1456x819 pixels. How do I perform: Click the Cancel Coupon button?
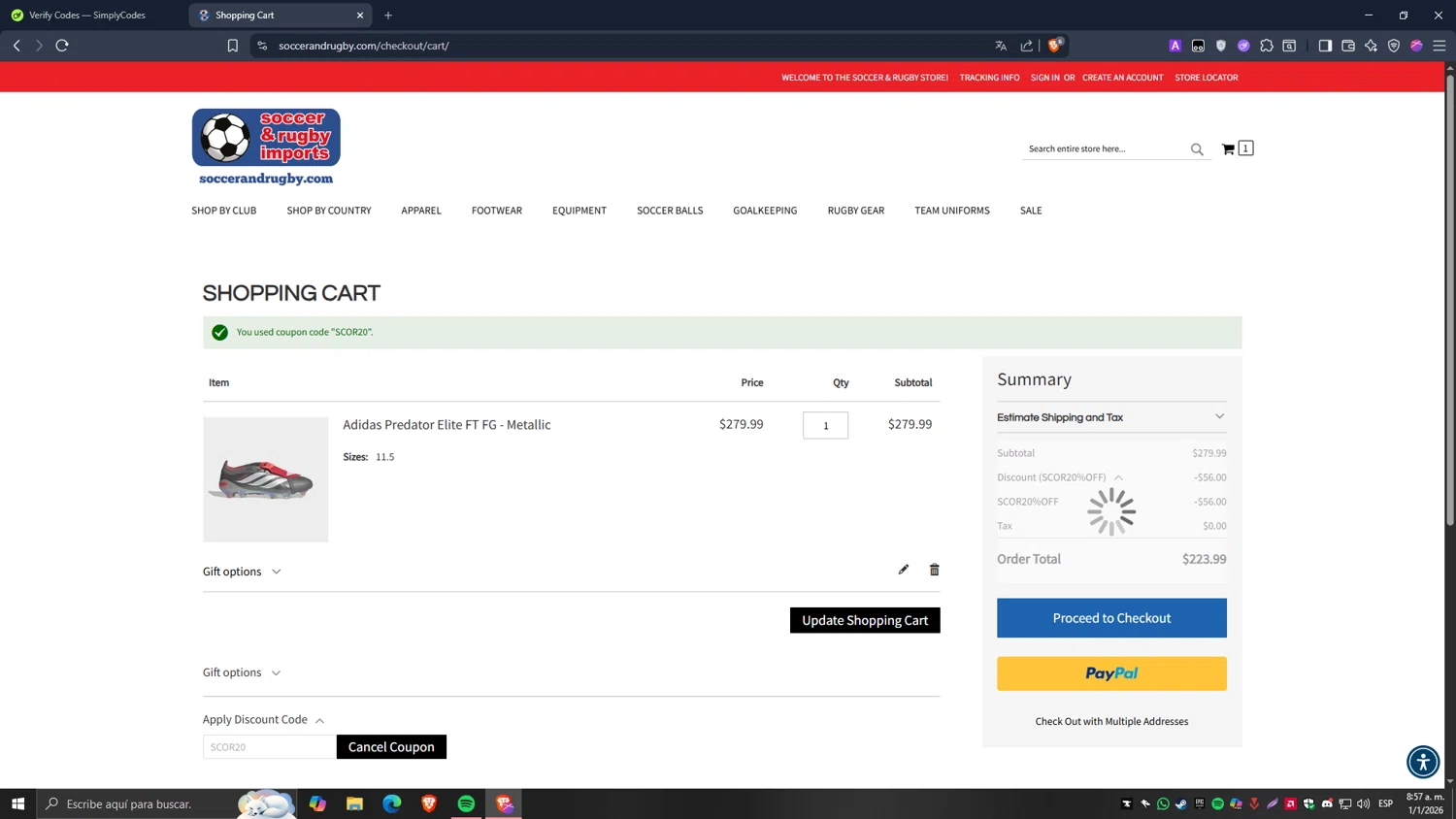coord(391,747)
